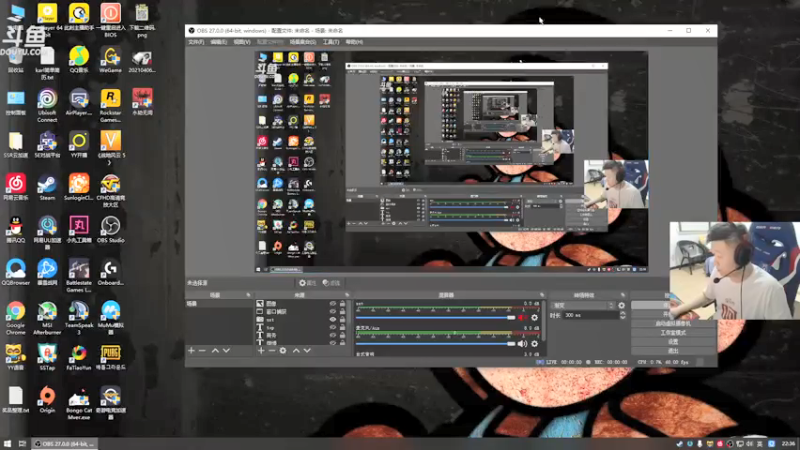Open Origin desktop shortcut
Screen dimensions: 800x450
(x=47, y=399)
